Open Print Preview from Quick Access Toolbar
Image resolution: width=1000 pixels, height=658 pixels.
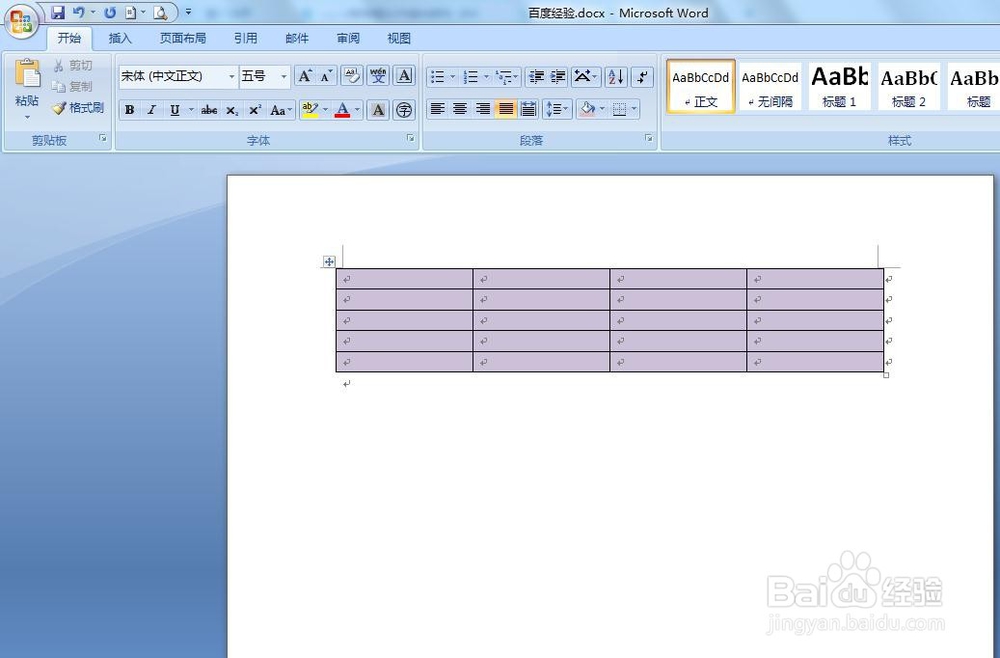[160, 12]
